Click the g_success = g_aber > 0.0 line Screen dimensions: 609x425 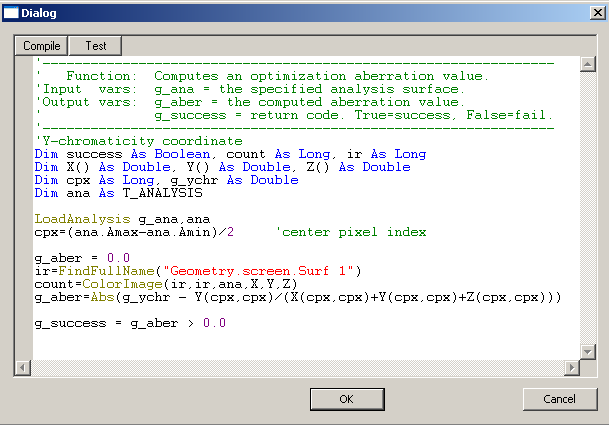130,323
